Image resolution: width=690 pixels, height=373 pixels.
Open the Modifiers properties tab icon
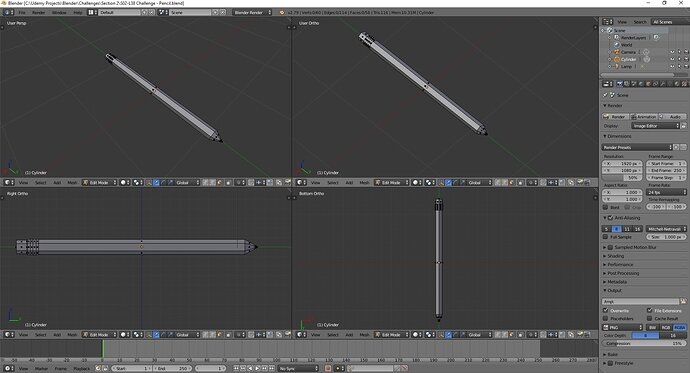coord(662,84)
